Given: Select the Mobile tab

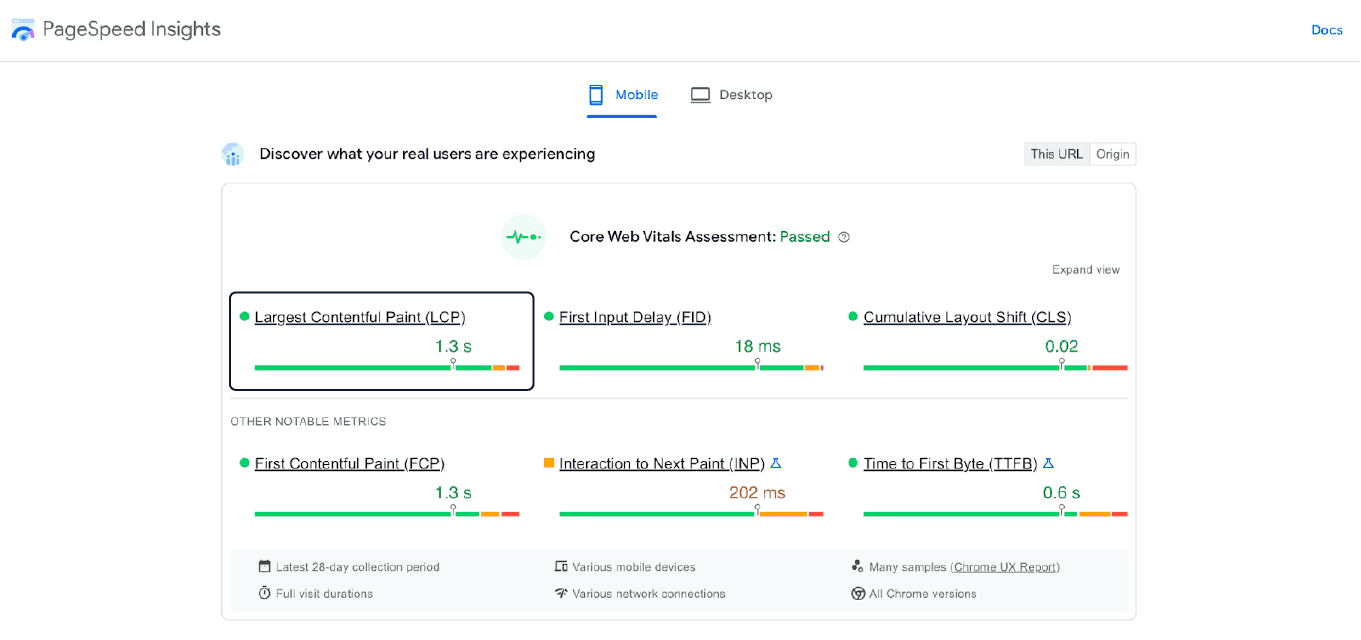Looking at the screenshot, I should 622,95.
